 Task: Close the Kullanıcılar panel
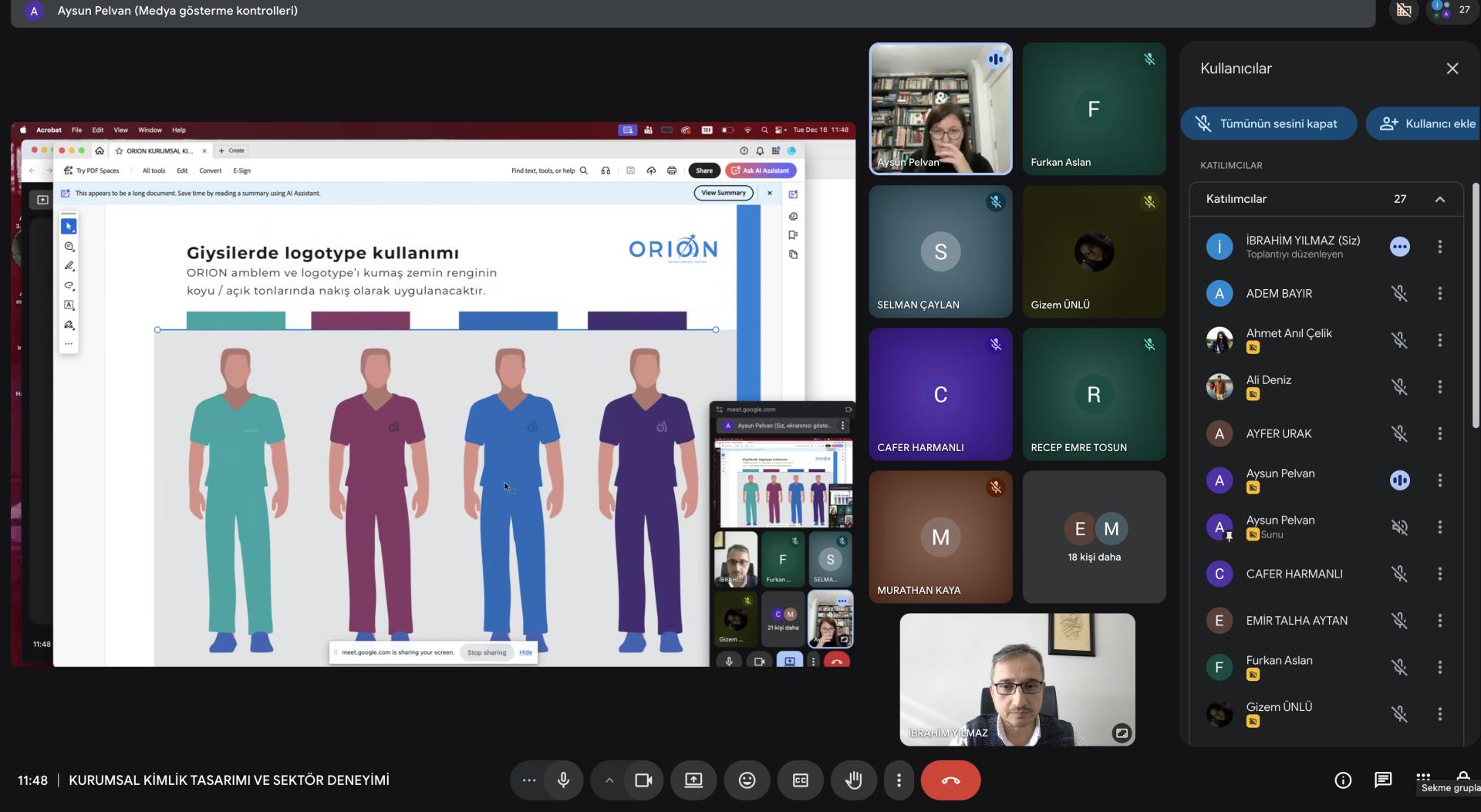click(1452, 69)
